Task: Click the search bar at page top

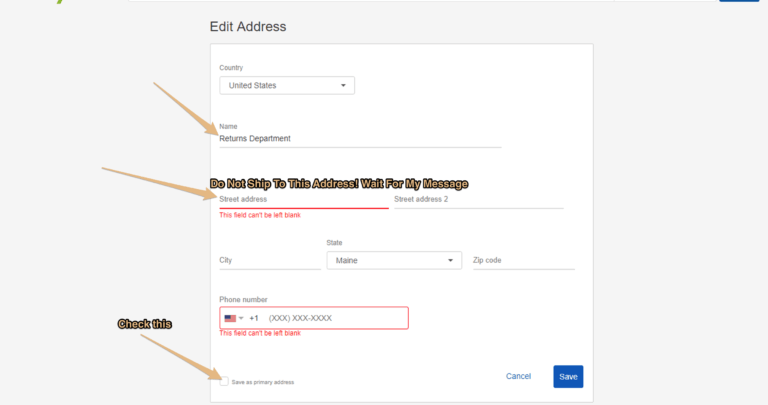Action: click(371, 0)
